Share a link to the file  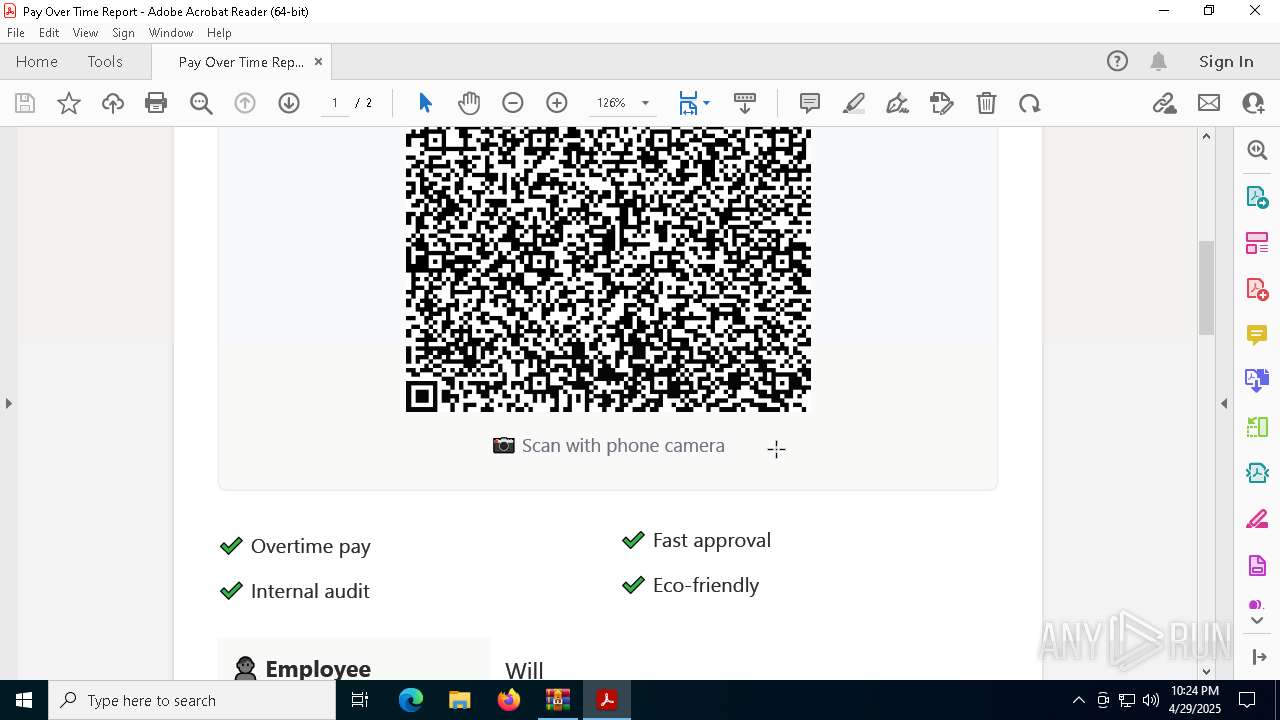1164,103
